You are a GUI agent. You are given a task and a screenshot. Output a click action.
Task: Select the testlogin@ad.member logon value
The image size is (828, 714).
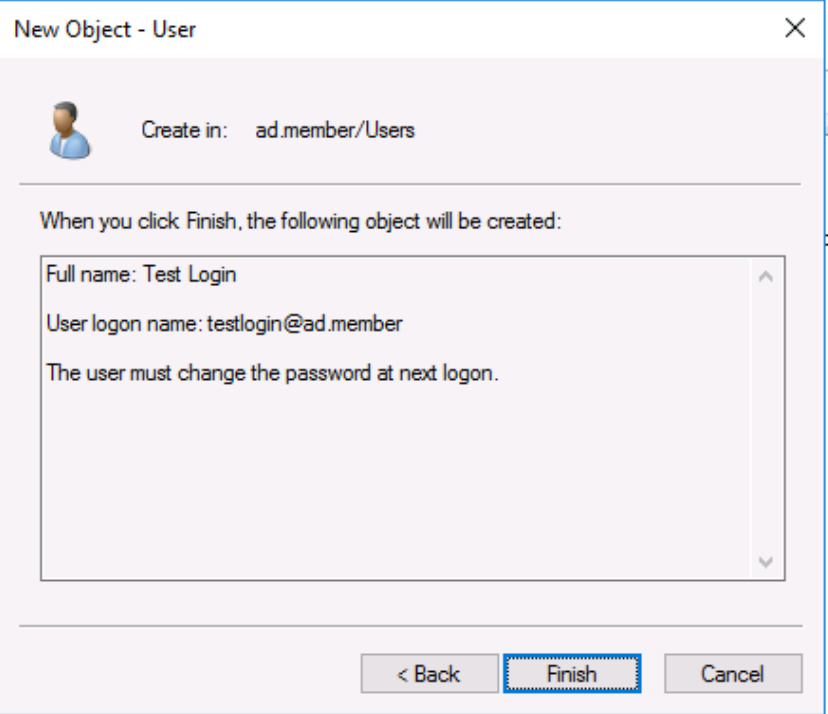click(x=304, y=323)
